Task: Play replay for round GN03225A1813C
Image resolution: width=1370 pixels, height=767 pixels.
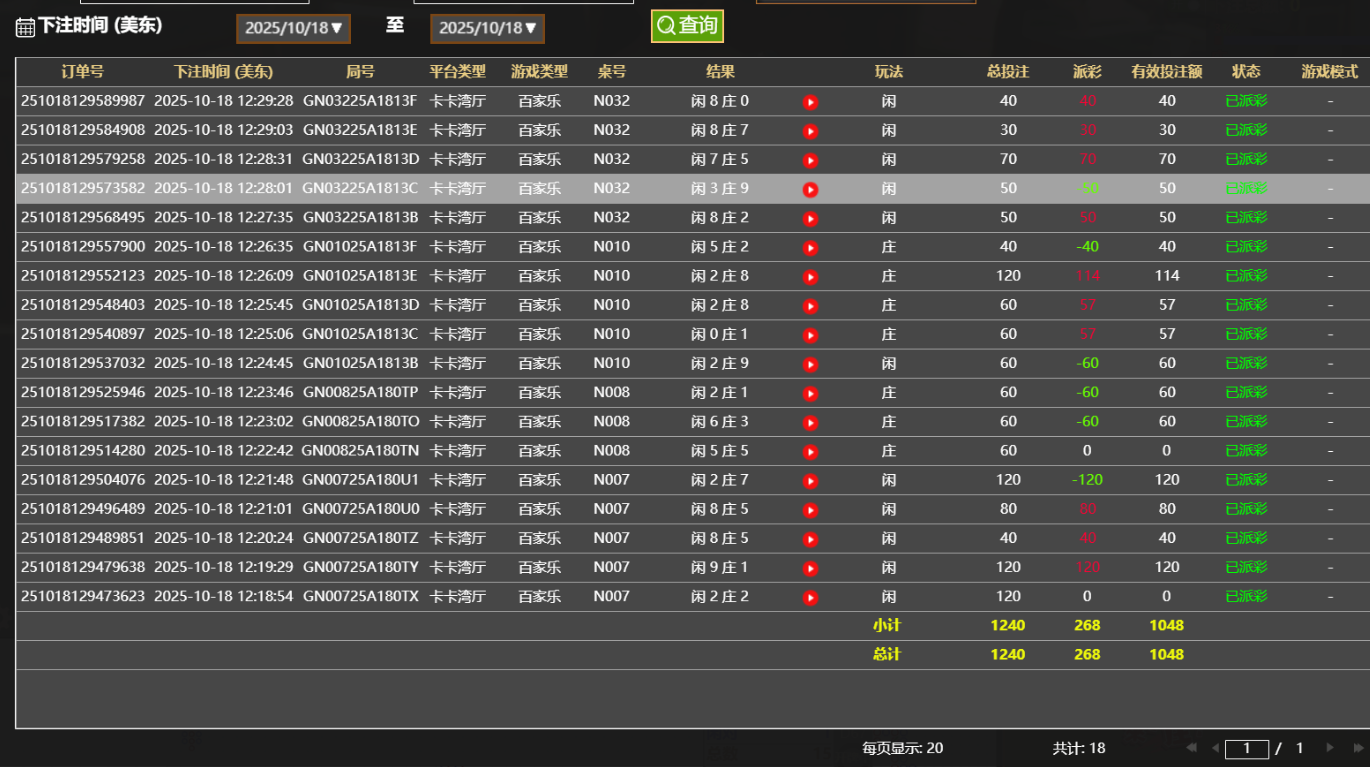Action: [810, 189]
